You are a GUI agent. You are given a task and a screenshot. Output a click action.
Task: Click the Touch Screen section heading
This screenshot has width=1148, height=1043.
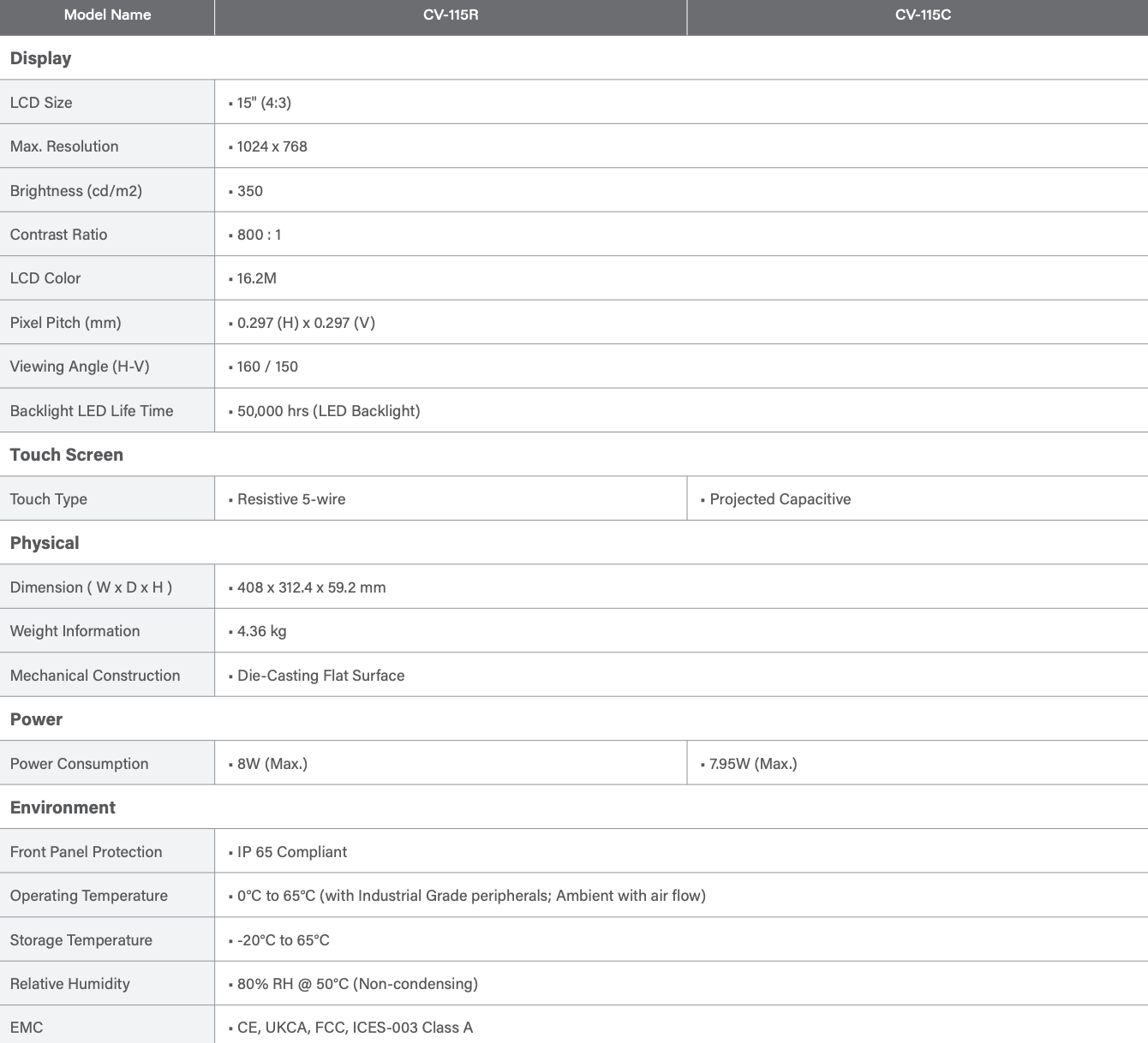point(67,455)
